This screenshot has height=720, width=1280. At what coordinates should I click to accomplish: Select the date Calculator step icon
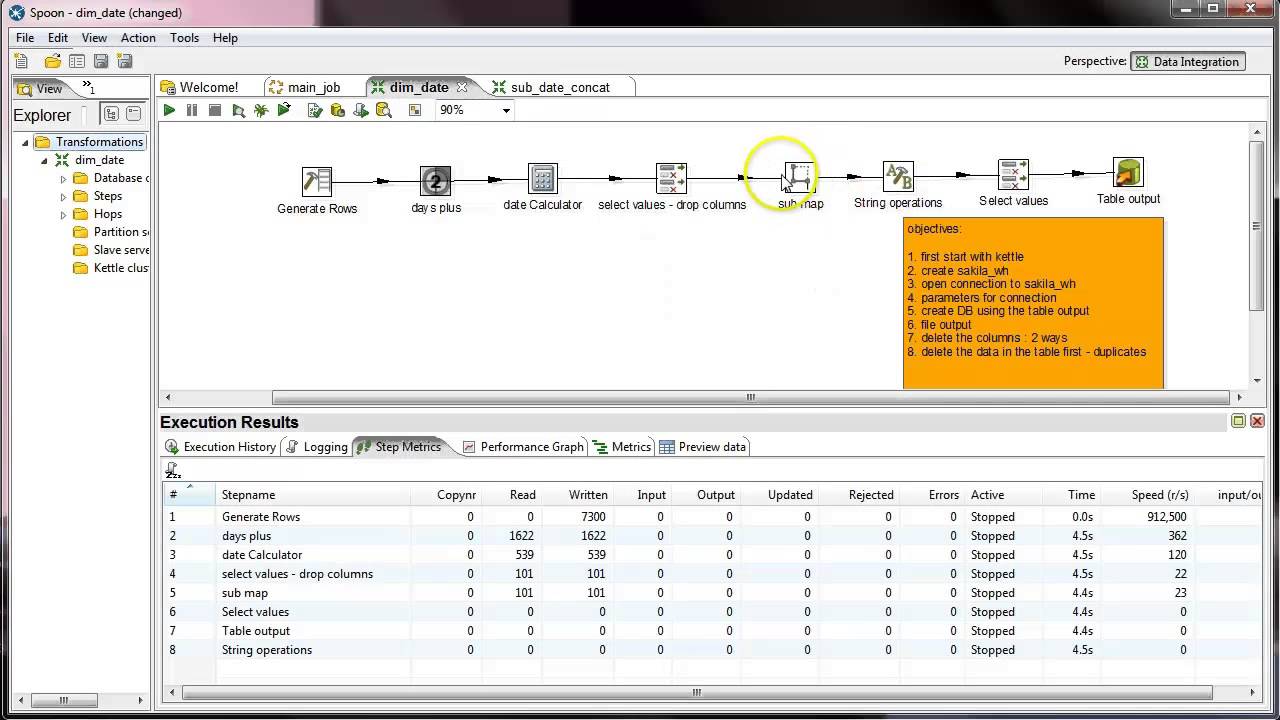click(542, 179)
